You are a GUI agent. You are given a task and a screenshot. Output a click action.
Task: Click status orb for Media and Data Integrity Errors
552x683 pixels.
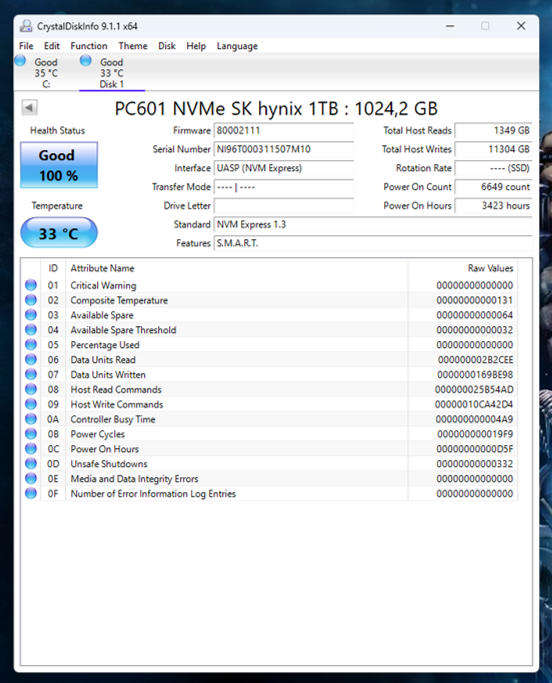31,478
